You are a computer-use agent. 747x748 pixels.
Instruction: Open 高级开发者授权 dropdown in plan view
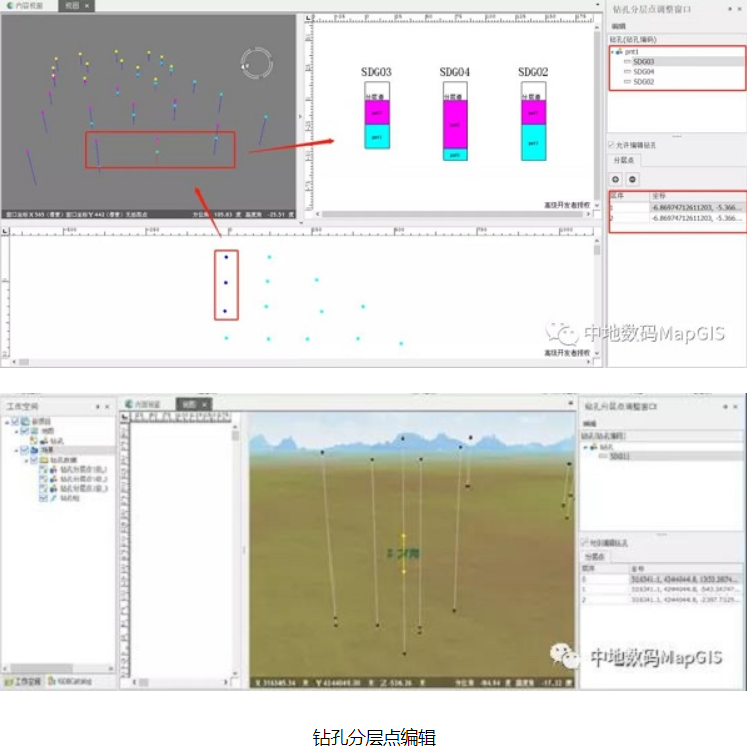click(597, 353)
